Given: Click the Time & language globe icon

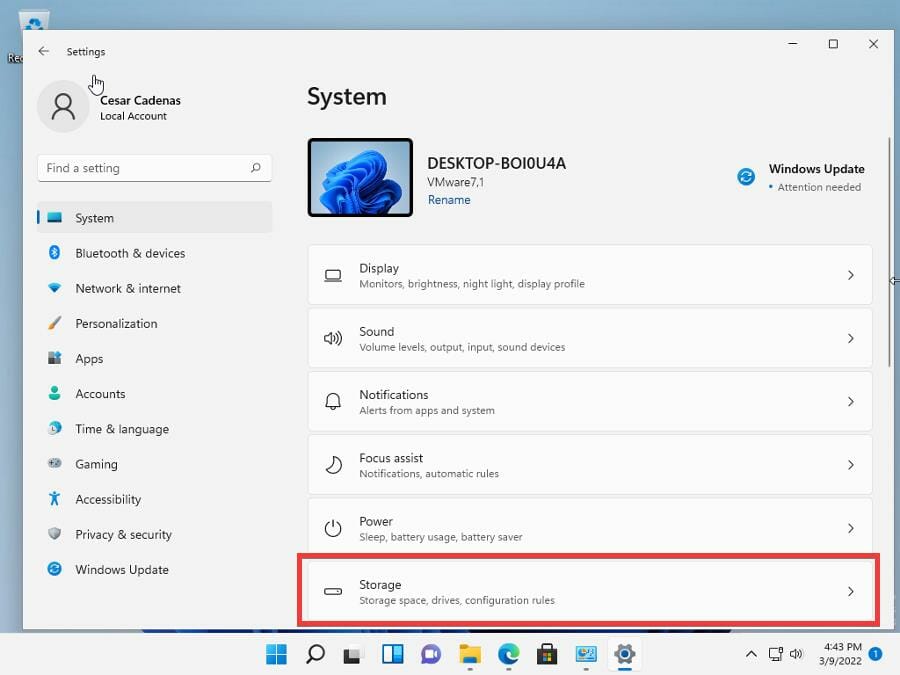Looking at the screenshot, I should 55,428.
